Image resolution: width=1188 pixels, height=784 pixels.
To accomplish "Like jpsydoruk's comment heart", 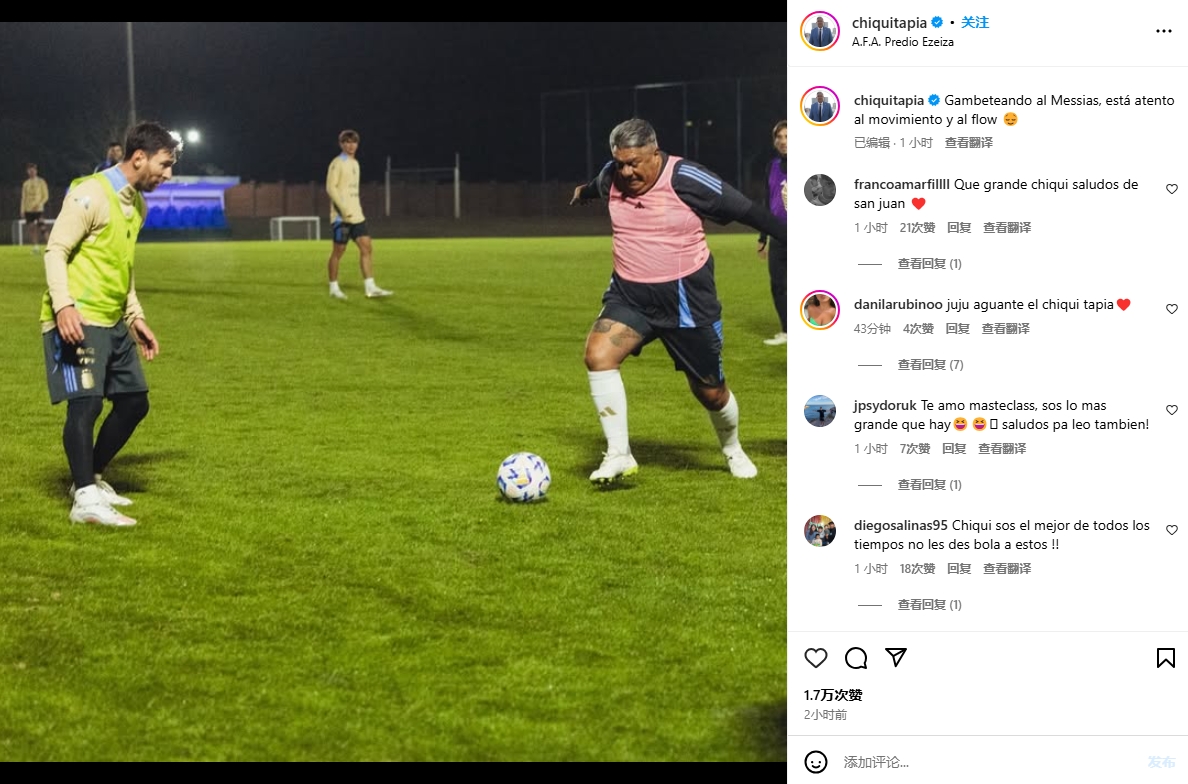I will (1172, 410).
